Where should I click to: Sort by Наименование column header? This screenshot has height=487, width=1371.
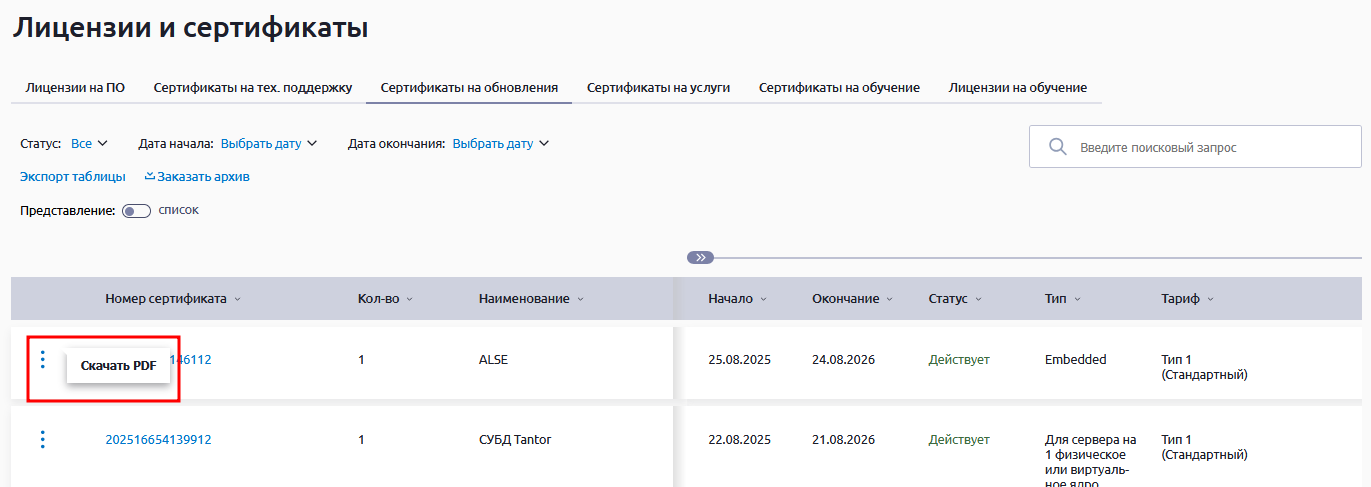pyautogui.click(x=530, y=299)
